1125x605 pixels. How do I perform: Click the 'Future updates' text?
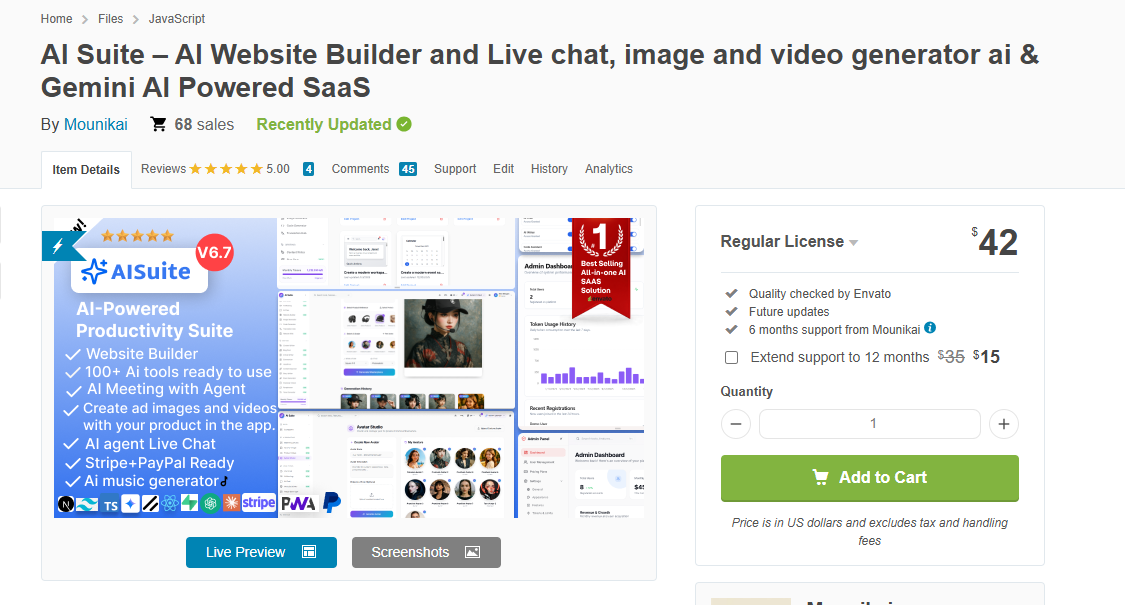pyautogui.click(x=789, y=311)
